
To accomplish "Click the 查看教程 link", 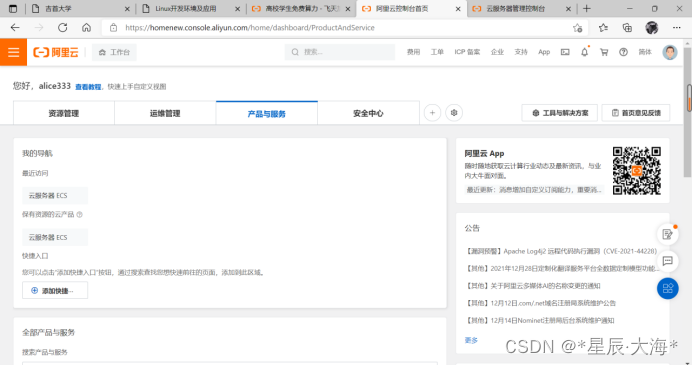I will (x=88, y=87).
